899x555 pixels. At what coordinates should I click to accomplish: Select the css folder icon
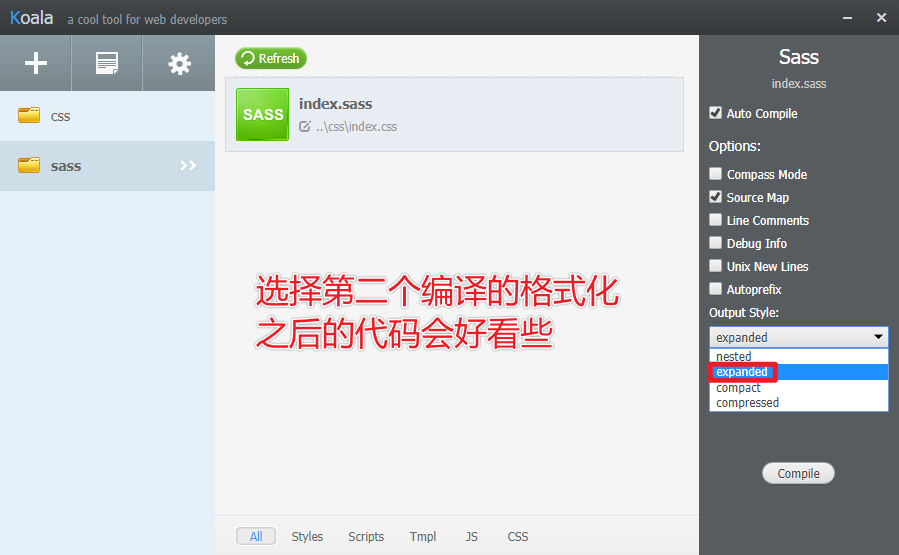point(29,115)
